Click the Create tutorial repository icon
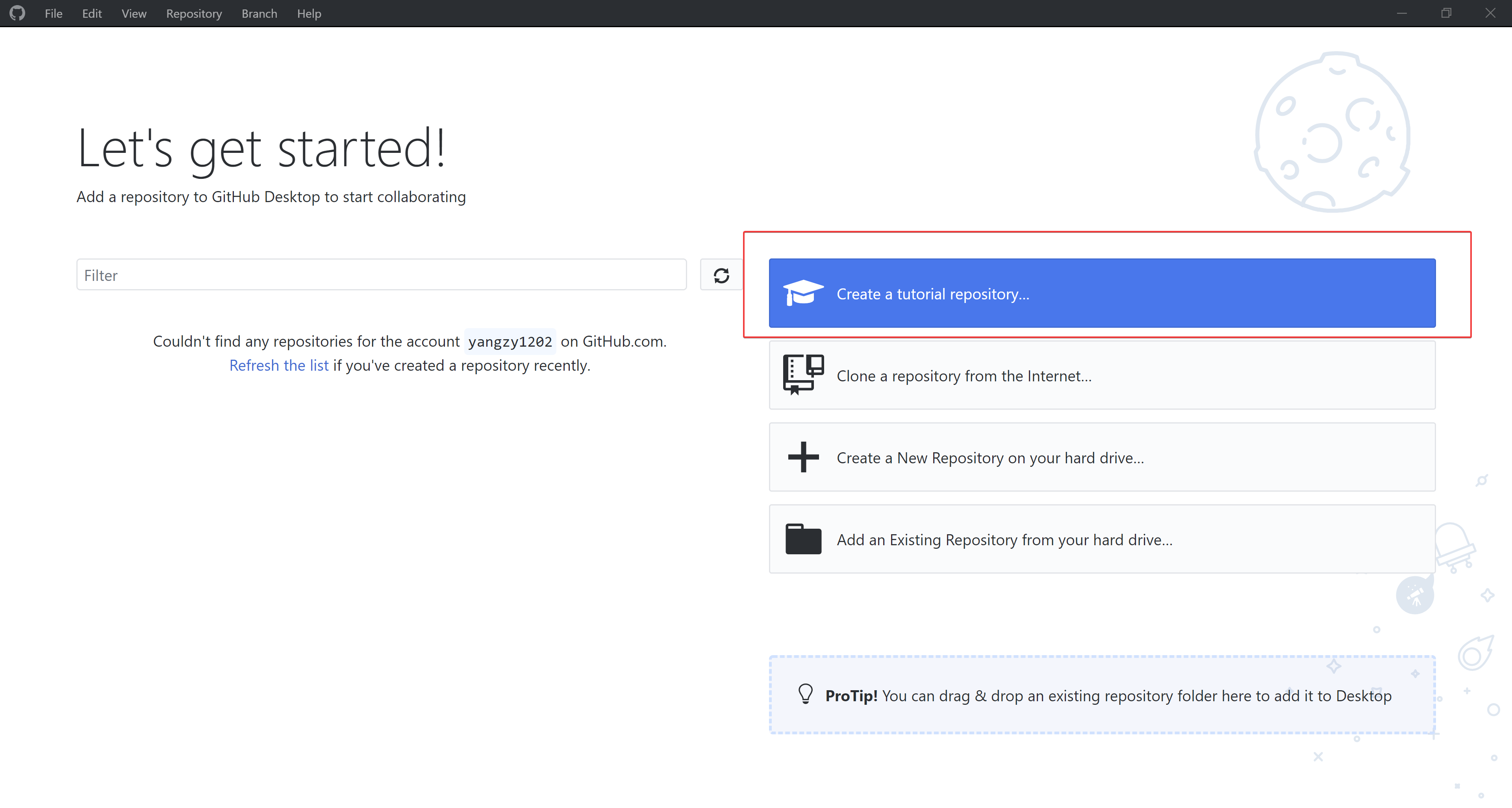 (x=800, y=293)
